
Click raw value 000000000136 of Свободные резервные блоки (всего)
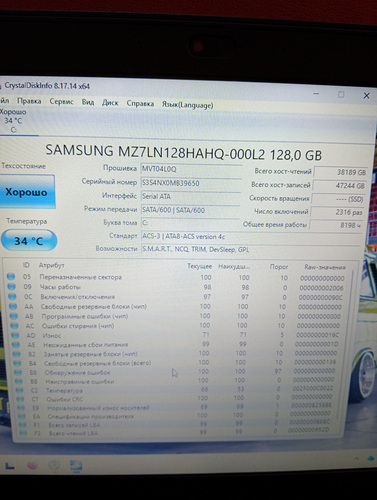click(315, 362)
